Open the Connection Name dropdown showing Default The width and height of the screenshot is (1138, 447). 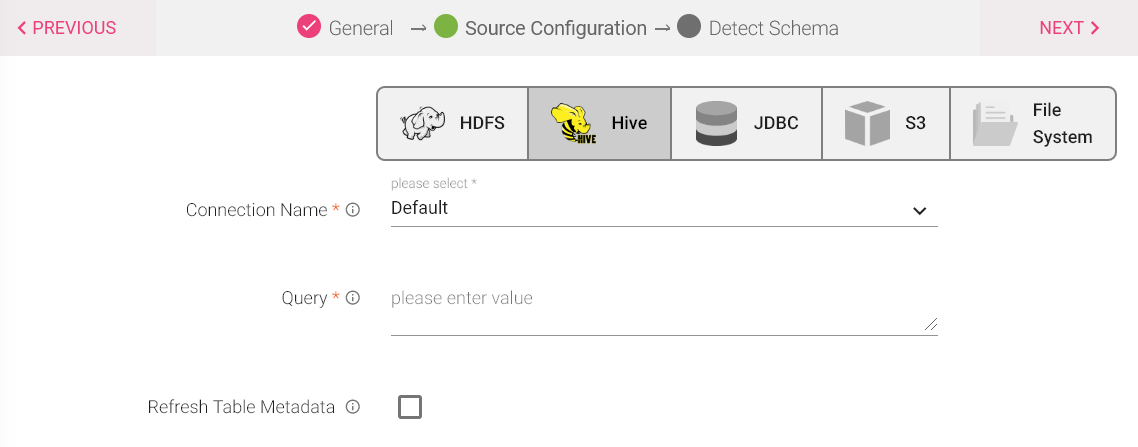click(x=664, y=209)
